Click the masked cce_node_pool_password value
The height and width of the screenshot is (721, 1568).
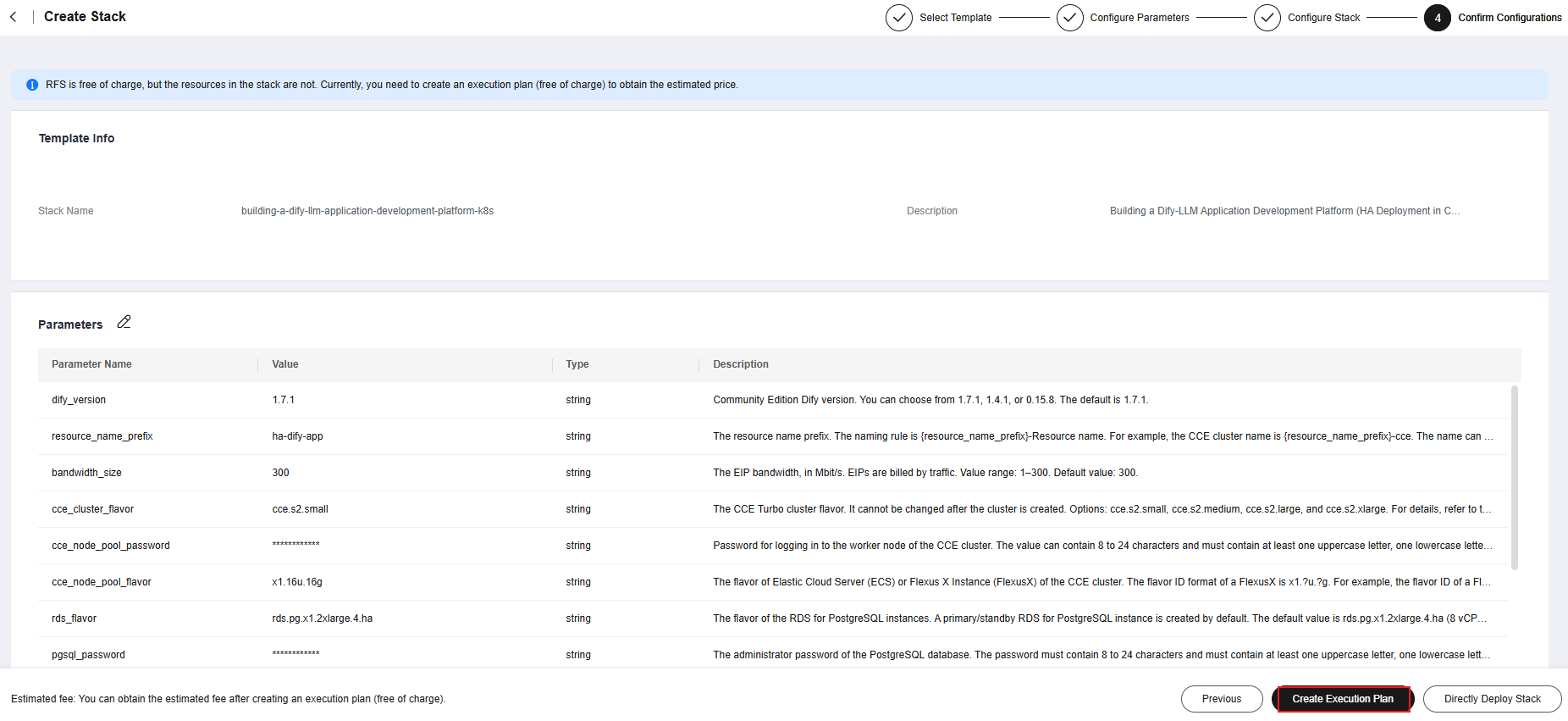click(295, 544)
